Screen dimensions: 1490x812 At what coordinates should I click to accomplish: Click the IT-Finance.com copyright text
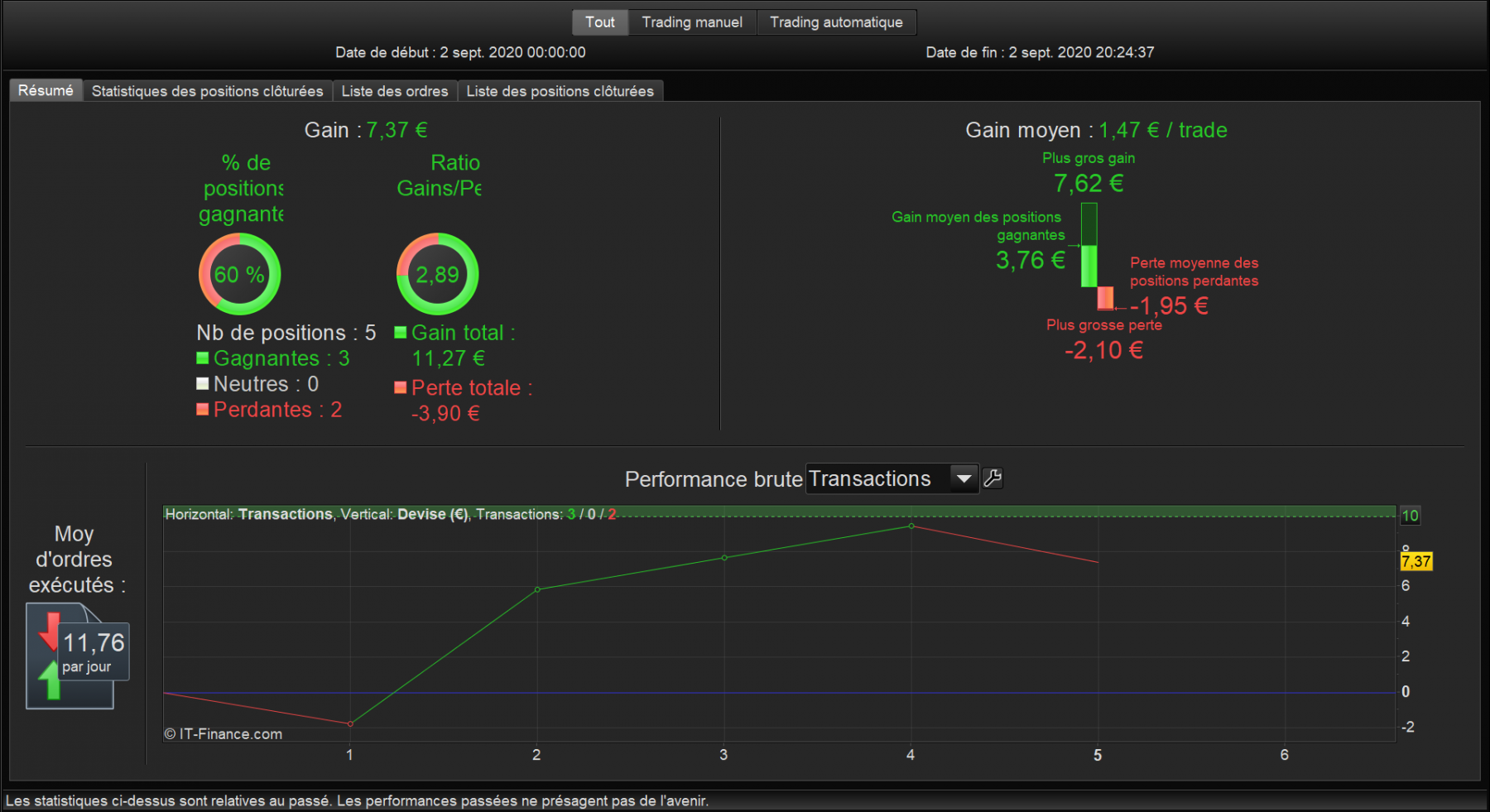pyautogui.click(x=223, y=734)
